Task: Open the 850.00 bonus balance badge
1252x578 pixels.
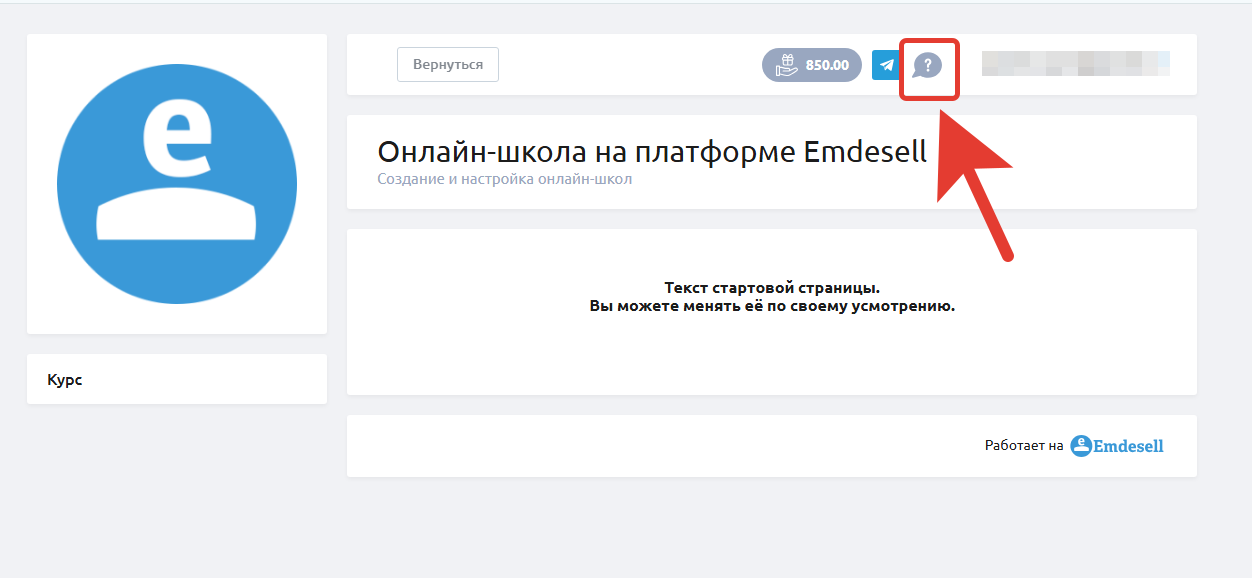Action: click(x=812, y=65)
